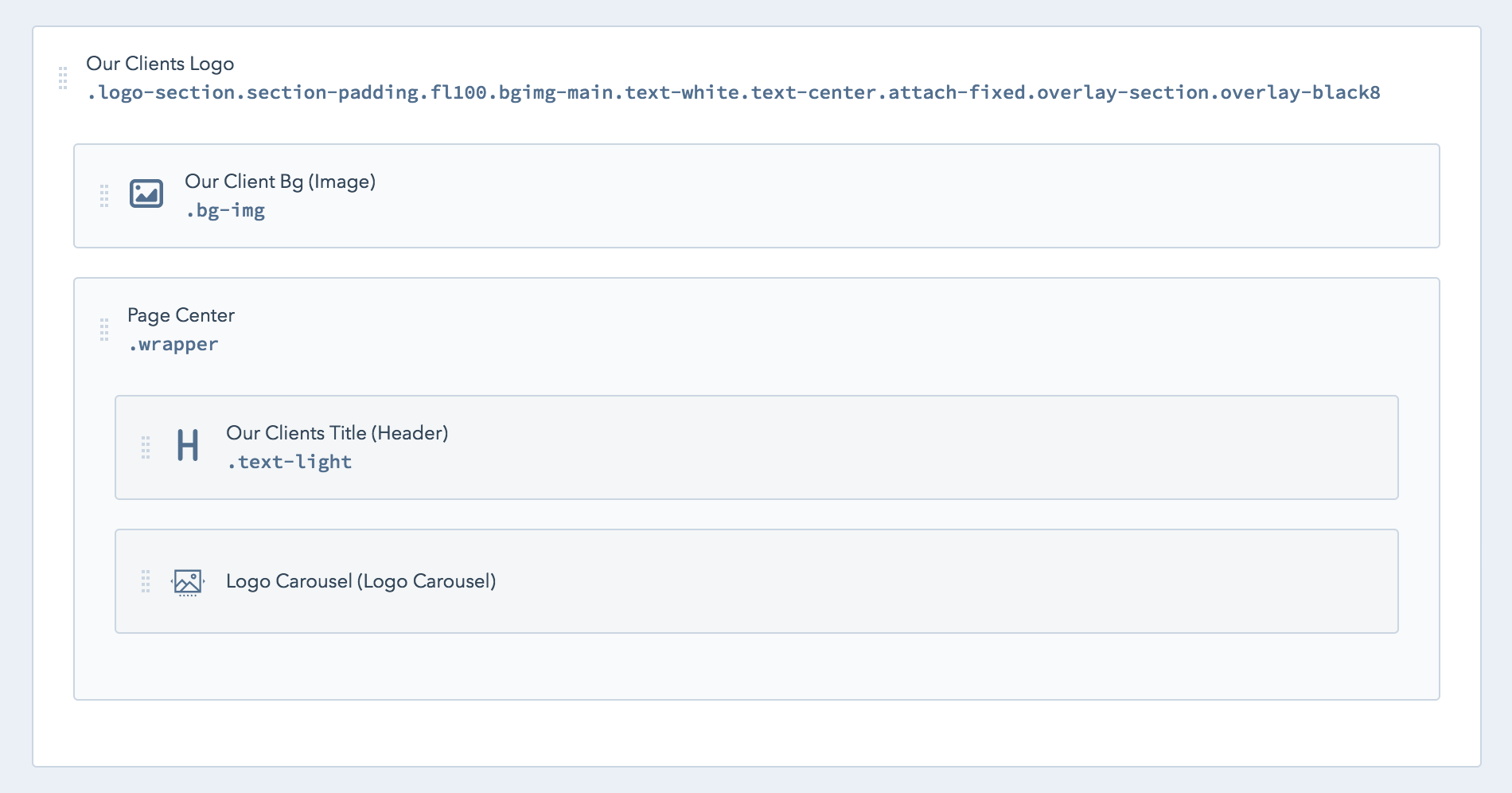Click empty right side of Our Client Bg card
This screenshot has width=1512, height=793.
coord(1035,196)
